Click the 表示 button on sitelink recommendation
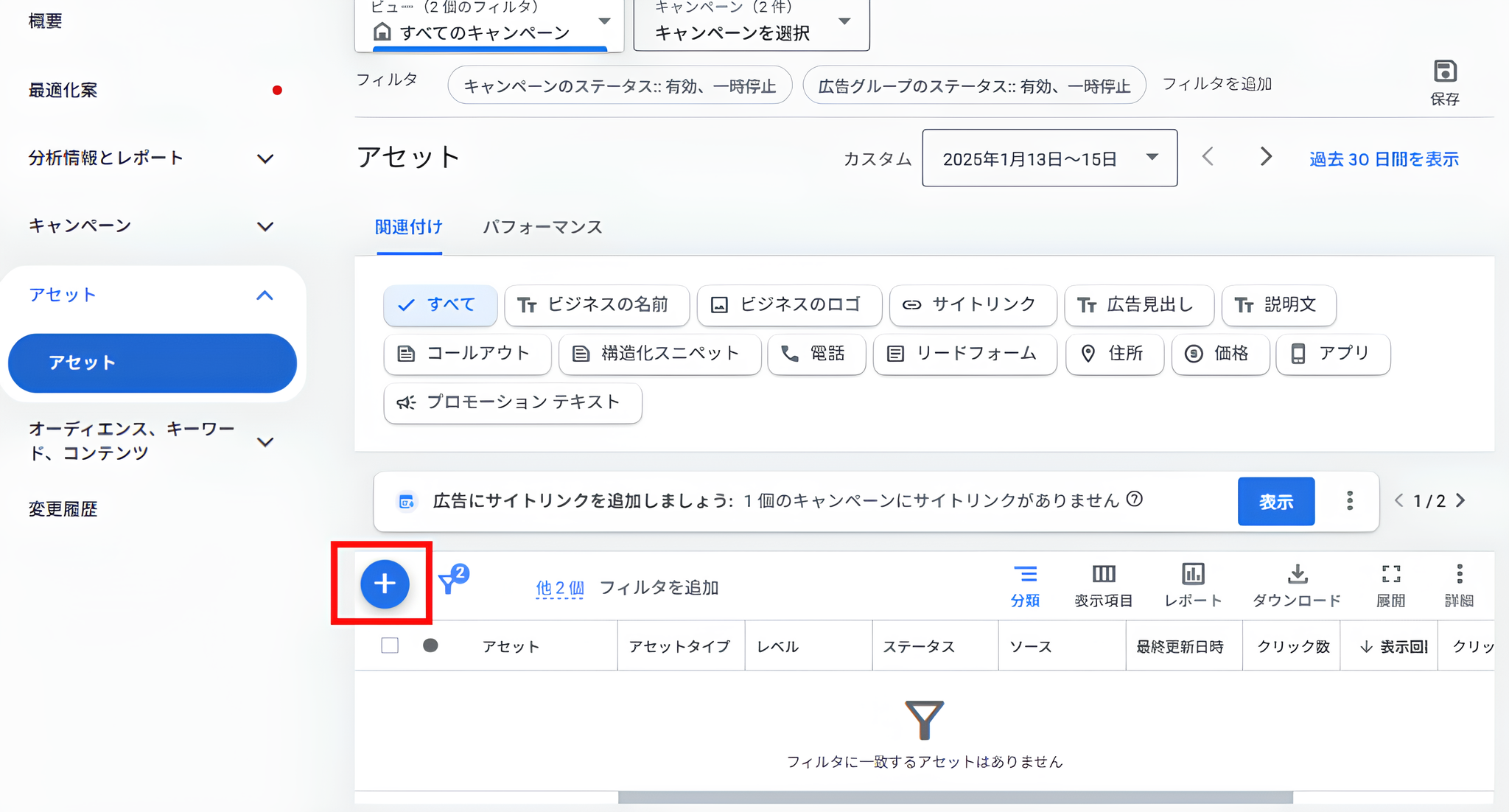This screenshot has width=1509, height=812. 1275,501
